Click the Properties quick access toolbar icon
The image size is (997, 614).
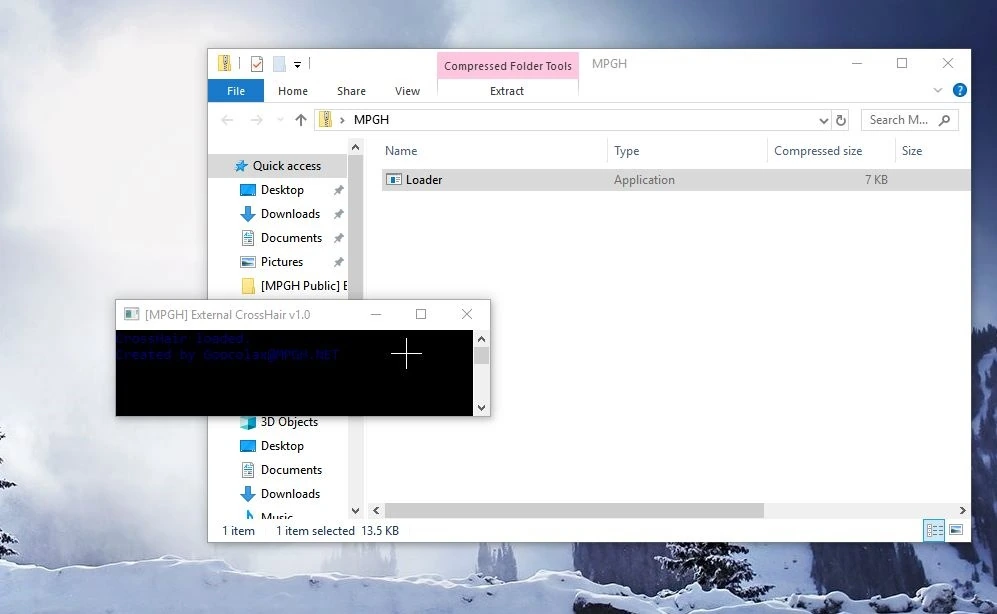click(257, 64)
